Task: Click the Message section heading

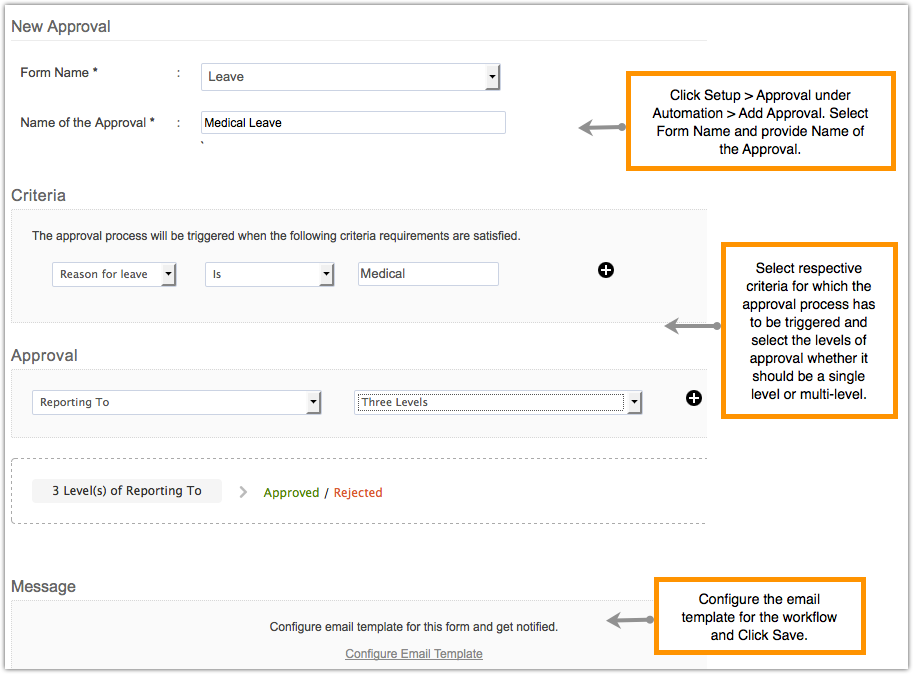Action: 43,586
